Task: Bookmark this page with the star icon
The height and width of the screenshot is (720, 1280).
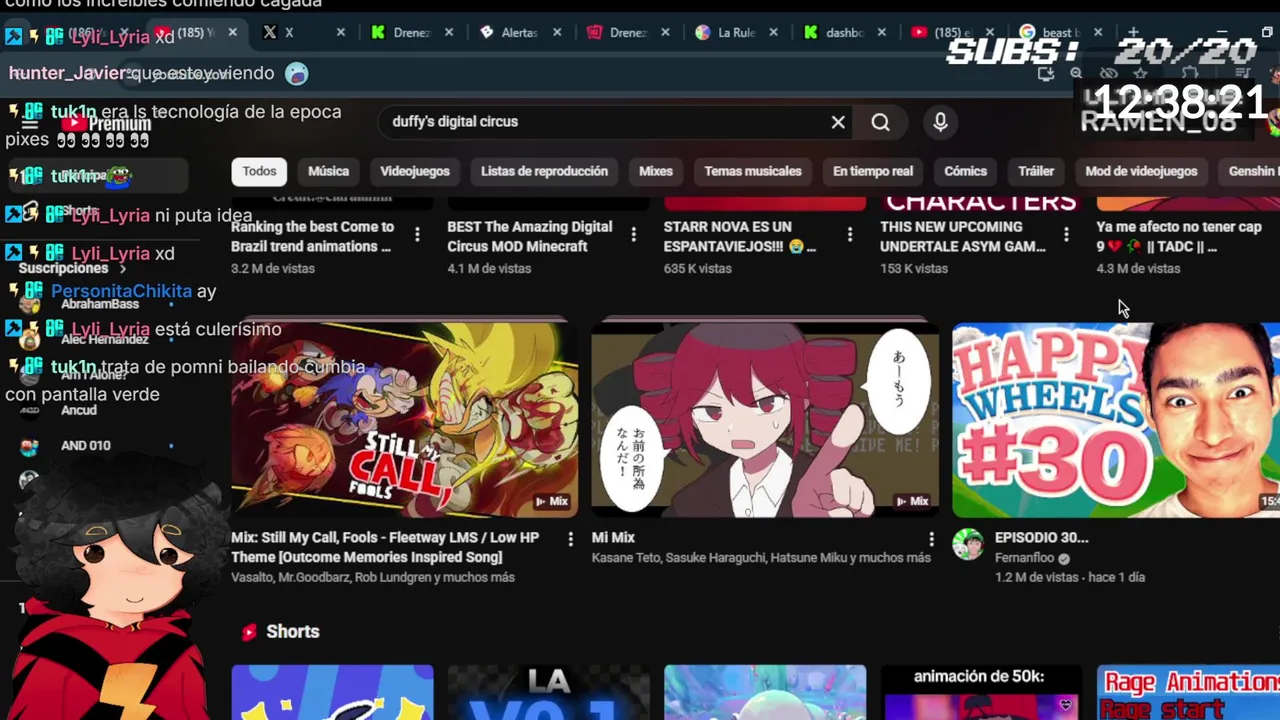Action: click(x=1140, y=73)
